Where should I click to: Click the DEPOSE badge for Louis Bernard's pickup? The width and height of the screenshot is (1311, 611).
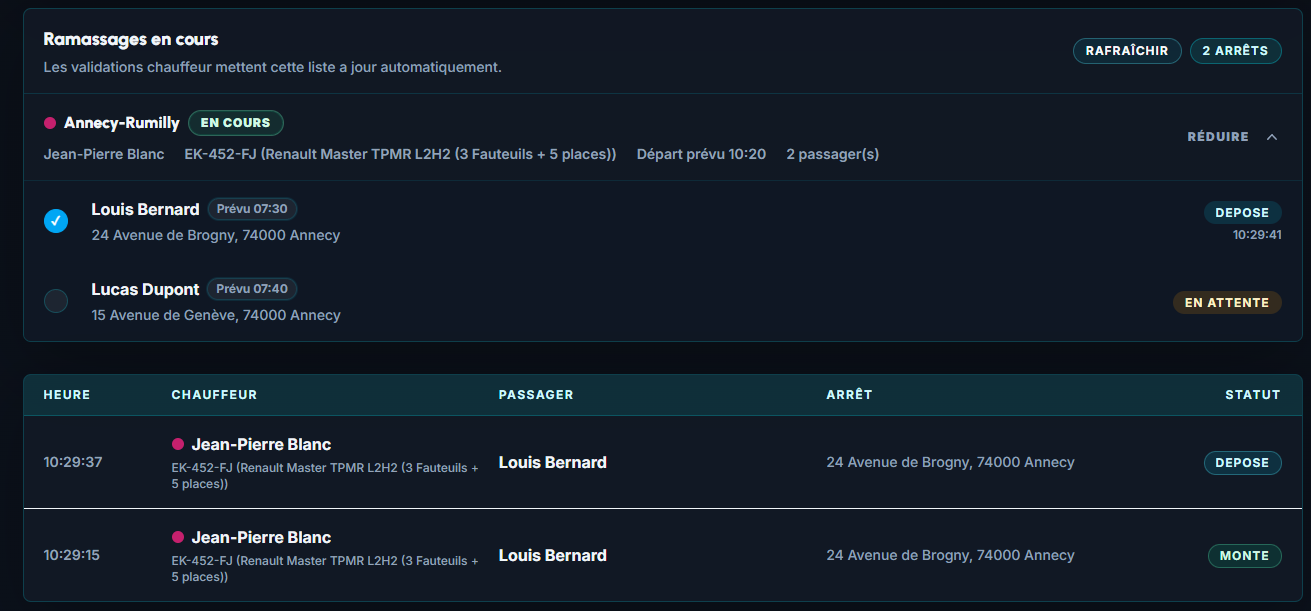point(1242,213)
